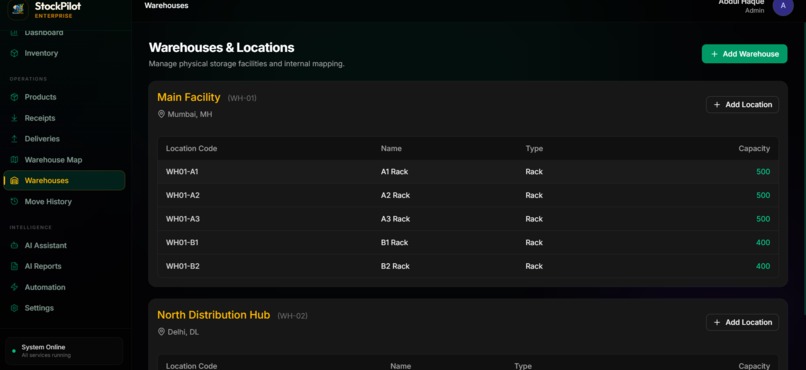Click the Add Warehouse button
806x370 pixels.
point(744,53)
